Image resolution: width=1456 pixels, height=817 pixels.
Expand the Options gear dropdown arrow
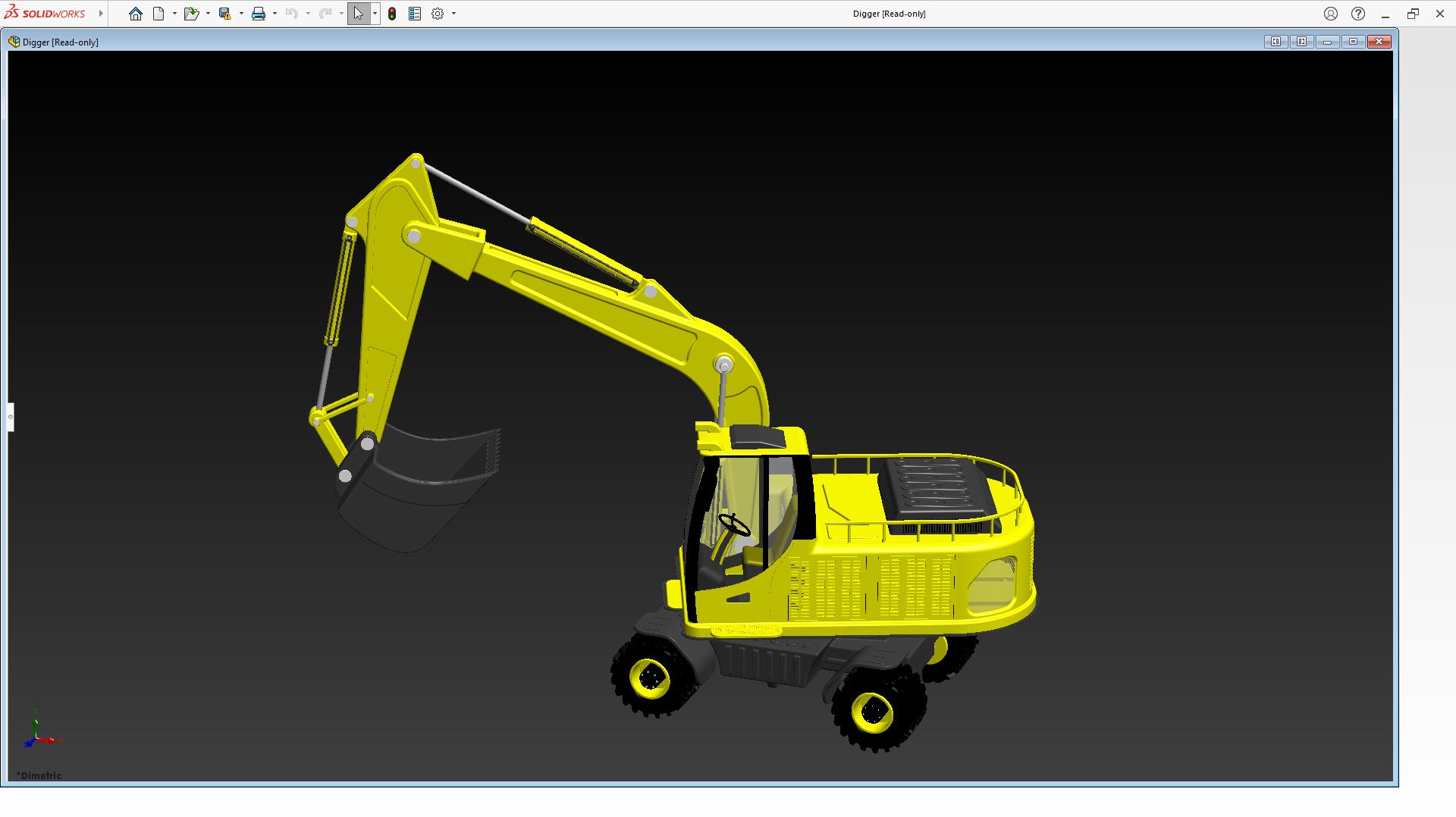[x=453, y=14]
